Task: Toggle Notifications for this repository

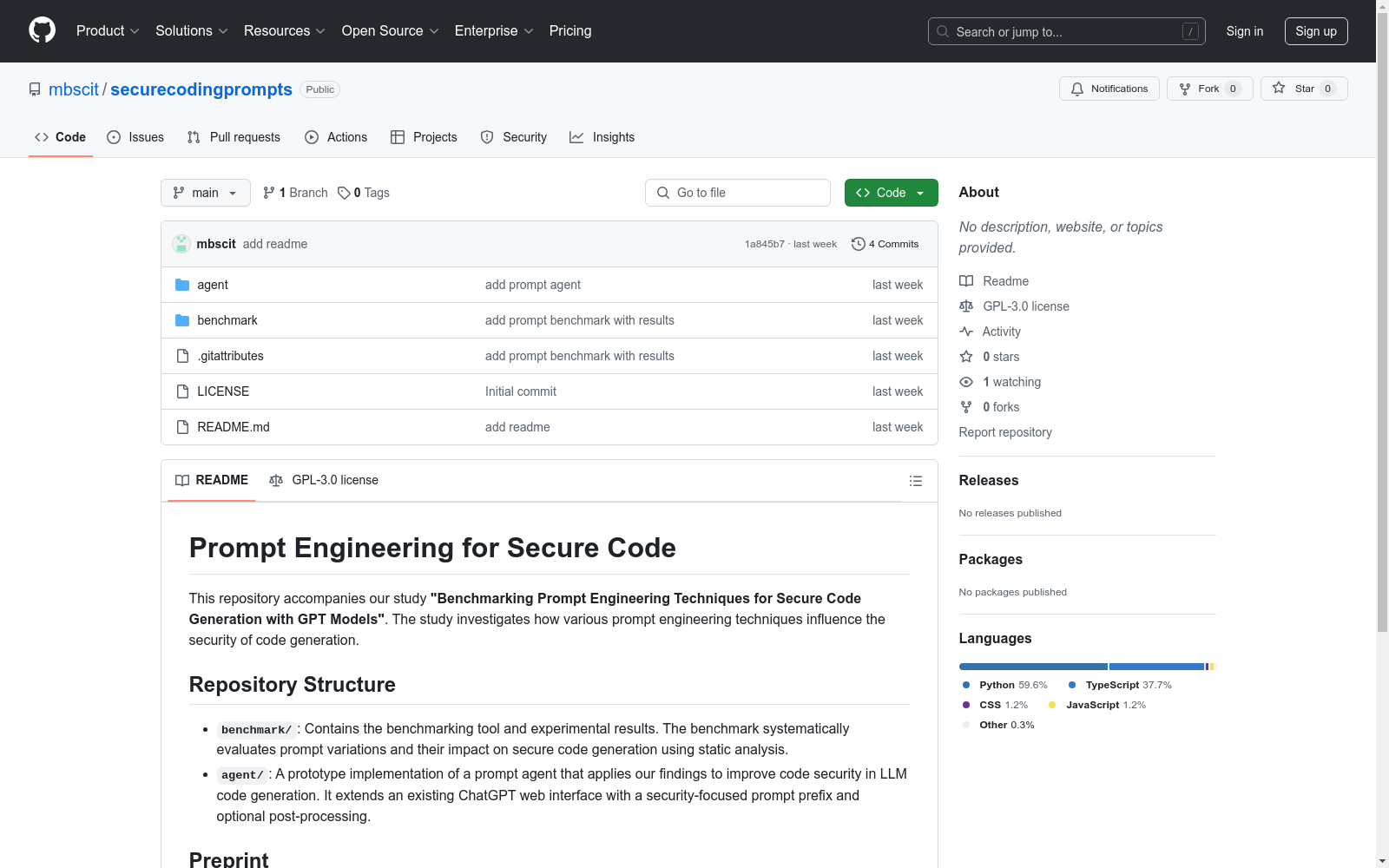Action: [1109, 89]
